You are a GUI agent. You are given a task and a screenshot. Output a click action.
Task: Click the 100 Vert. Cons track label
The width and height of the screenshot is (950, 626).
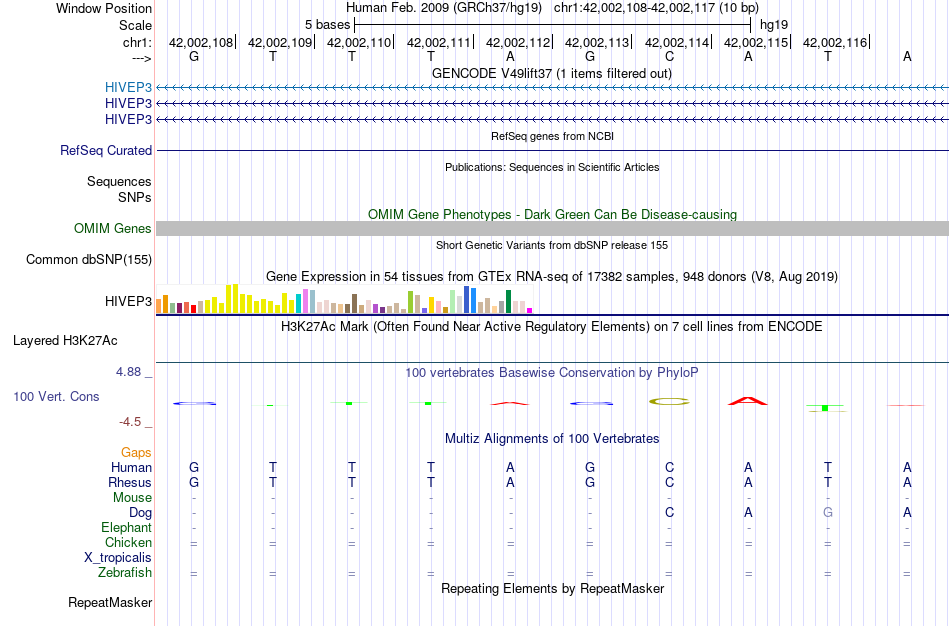pyautogui.click(x=56, y=396)
